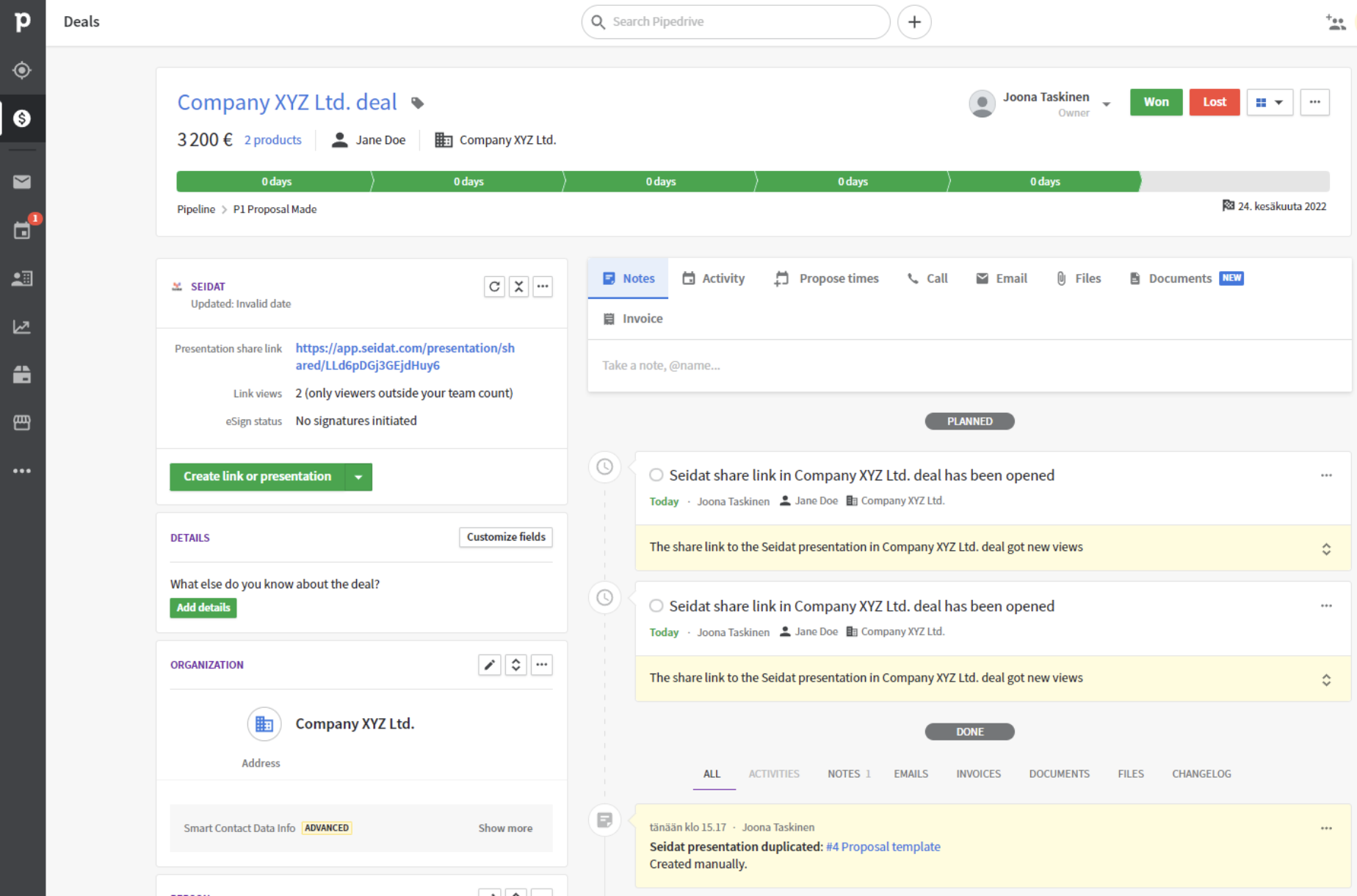
Task: Open the Pipedrive logo home
Action: pos(22,22)
